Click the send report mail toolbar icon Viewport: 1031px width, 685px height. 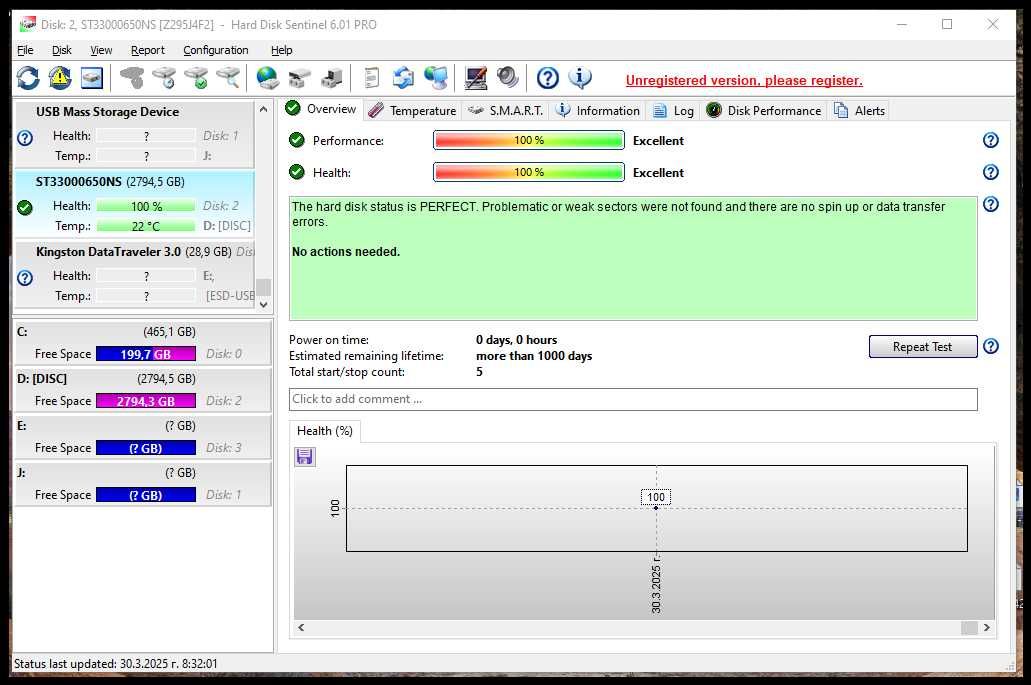[403, 78]
